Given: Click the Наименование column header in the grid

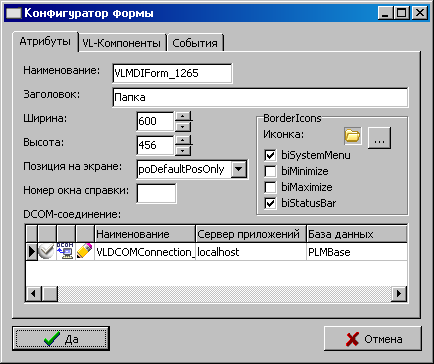Looking at the screenshot, I should (145, 234).
